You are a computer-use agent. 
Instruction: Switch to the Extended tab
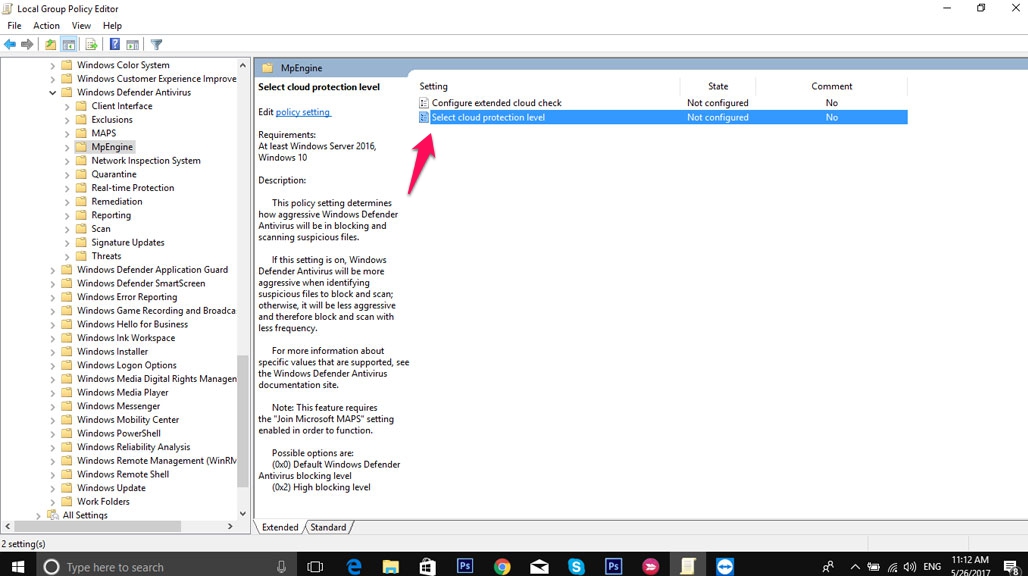tap(280, 527)
